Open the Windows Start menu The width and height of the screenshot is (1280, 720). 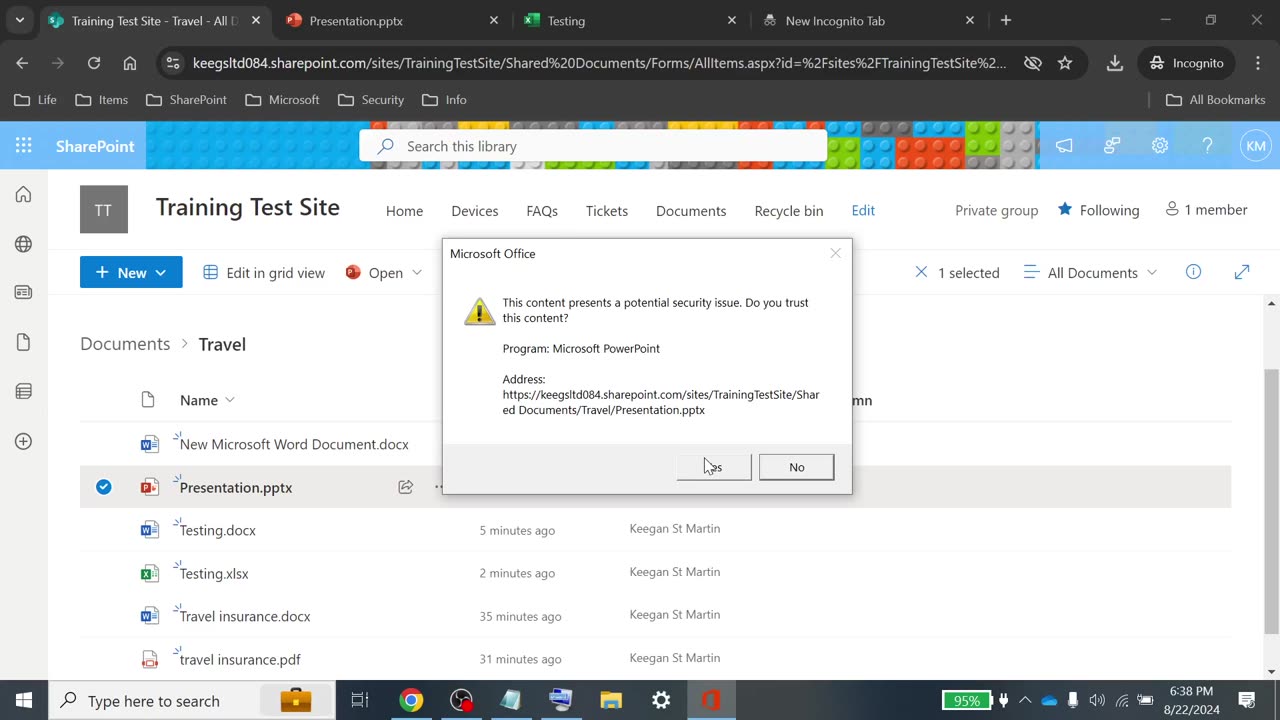pyautogui.click(x=24, y=700)
